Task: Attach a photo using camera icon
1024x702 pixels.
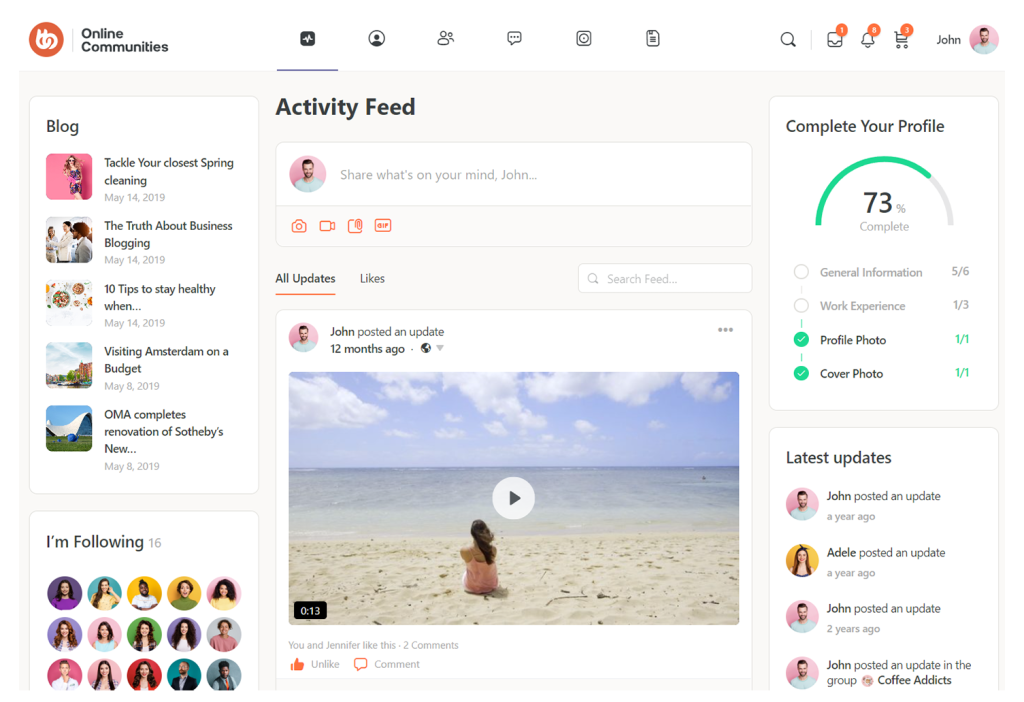Action: tap(299, 226)
